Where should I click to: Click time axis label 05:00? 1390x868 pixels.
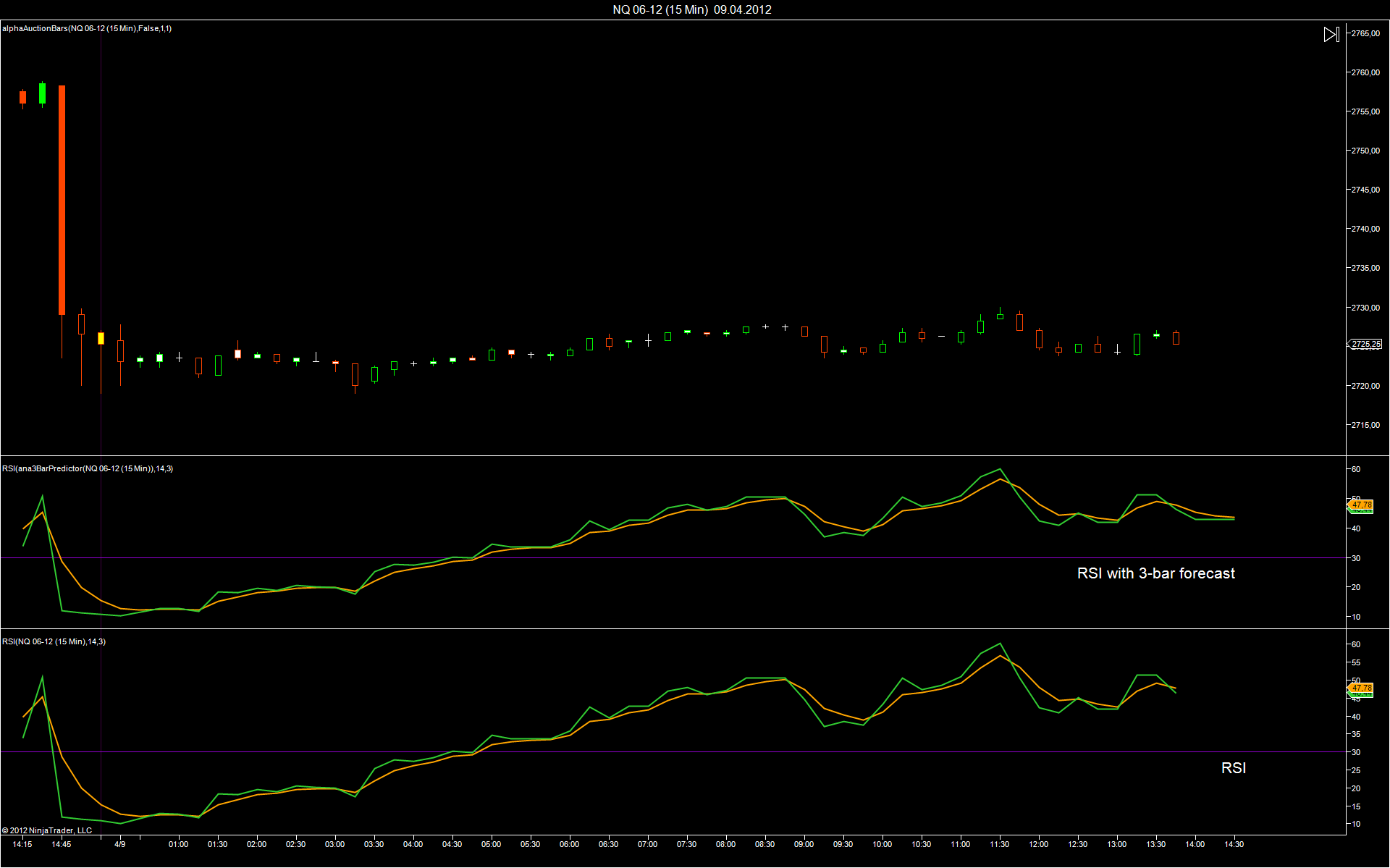[x=492, y=844]
